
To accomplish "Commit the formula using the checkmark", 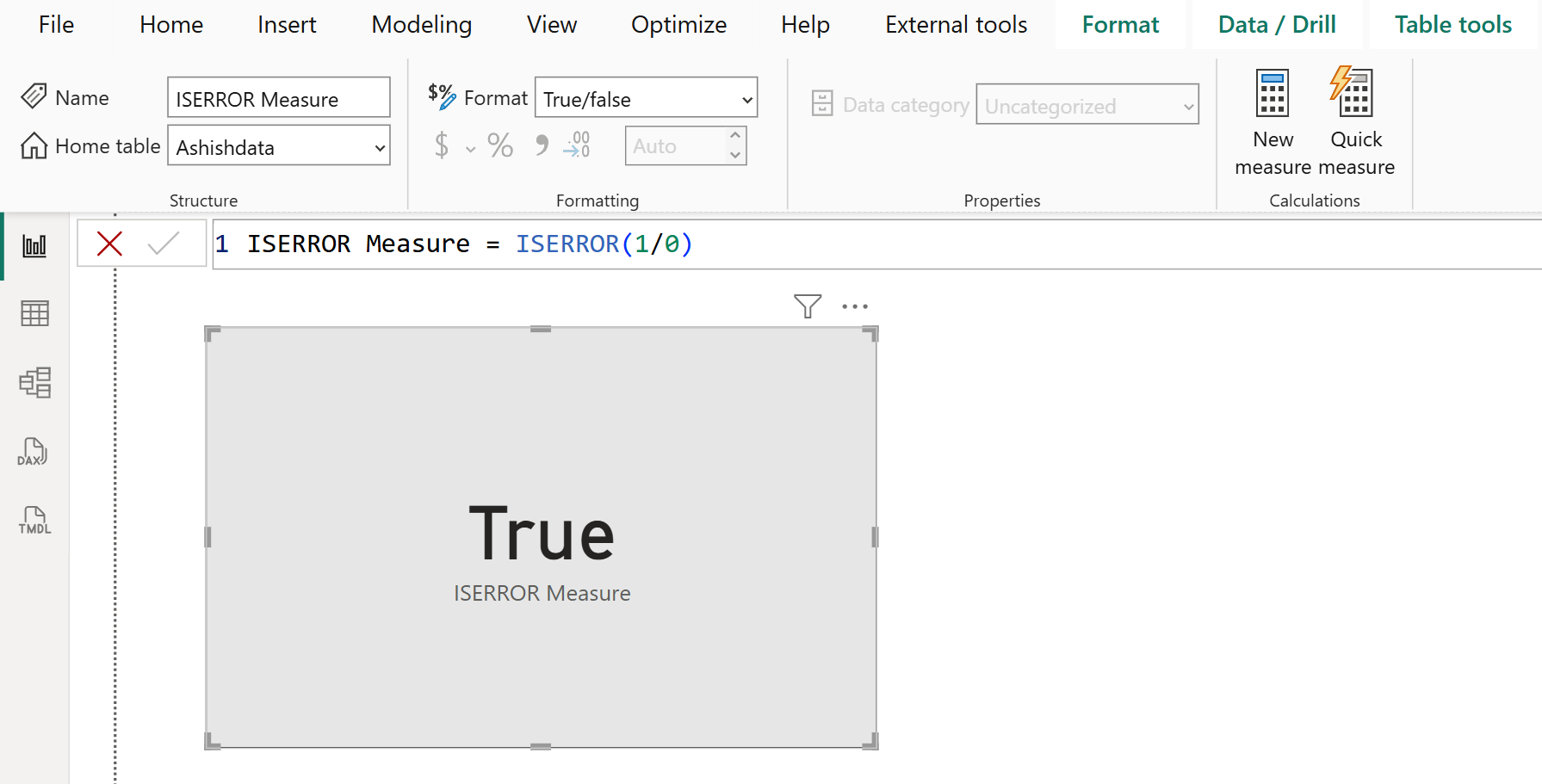I will point(162,244).
